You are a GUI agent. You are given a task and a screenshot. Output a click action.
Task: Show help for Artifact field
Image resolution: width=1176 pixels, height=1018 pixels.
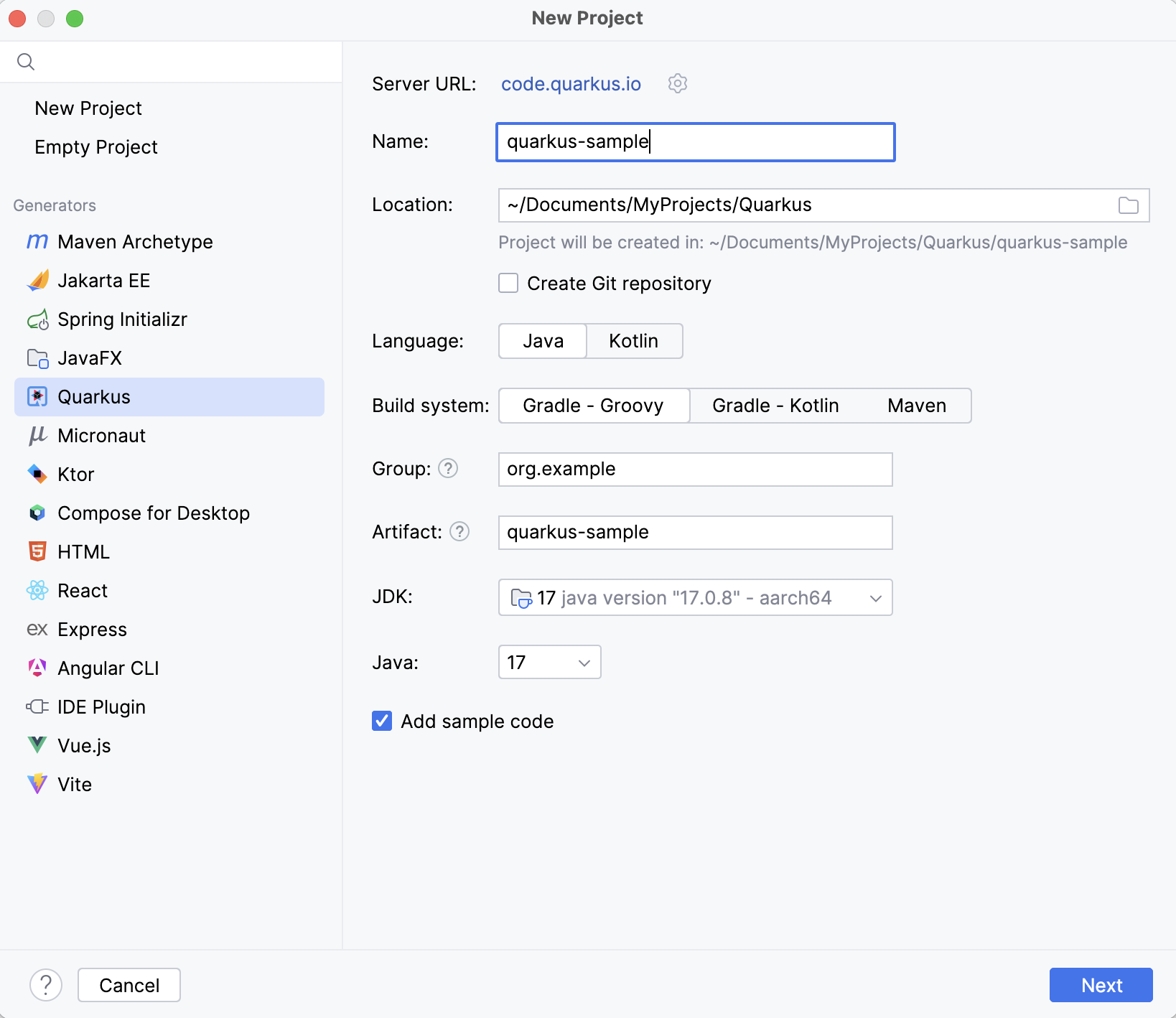(x=459, y=532)
